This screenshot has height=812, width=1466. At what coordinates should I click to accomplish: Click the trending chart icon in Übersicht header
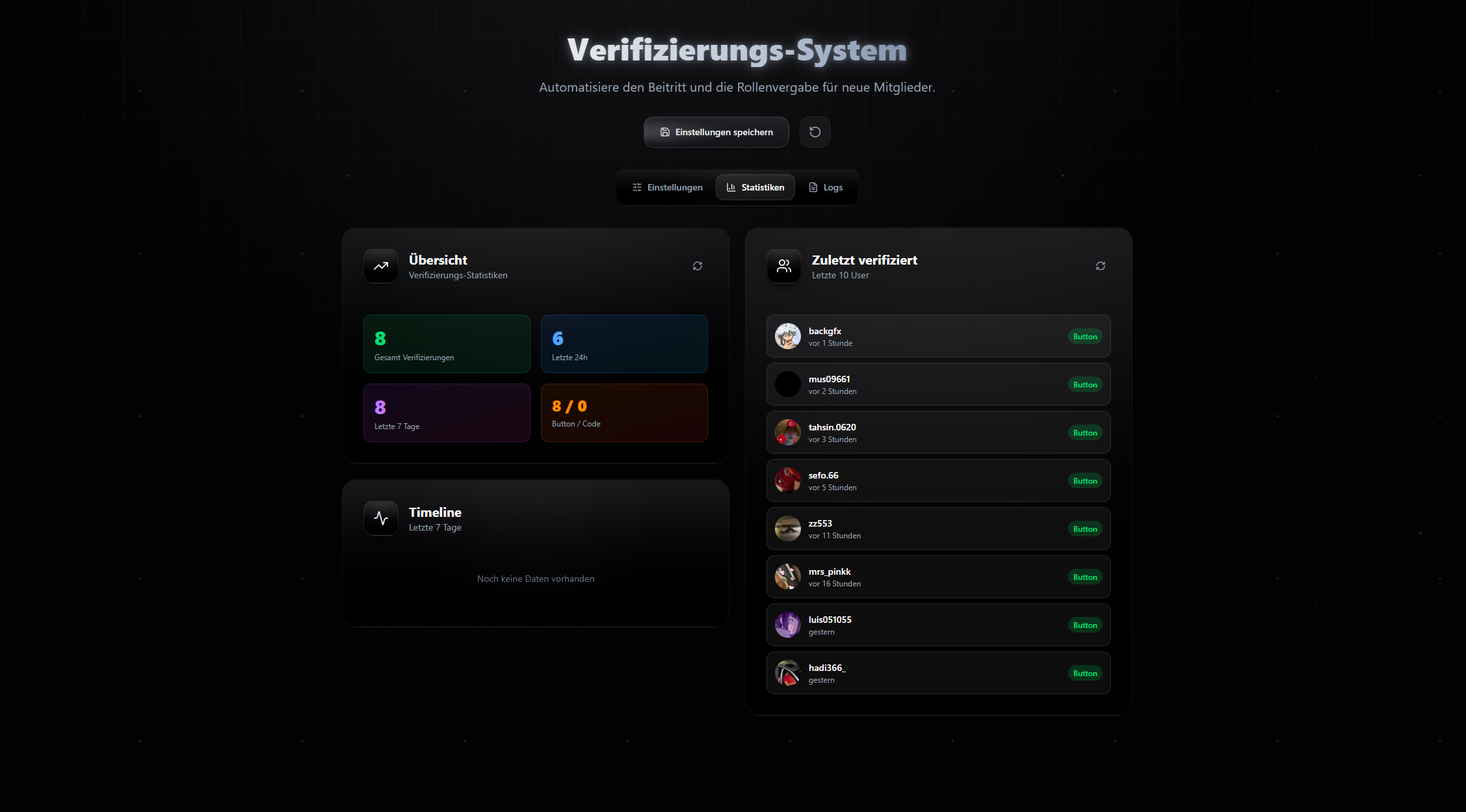(x=381, y=266)
